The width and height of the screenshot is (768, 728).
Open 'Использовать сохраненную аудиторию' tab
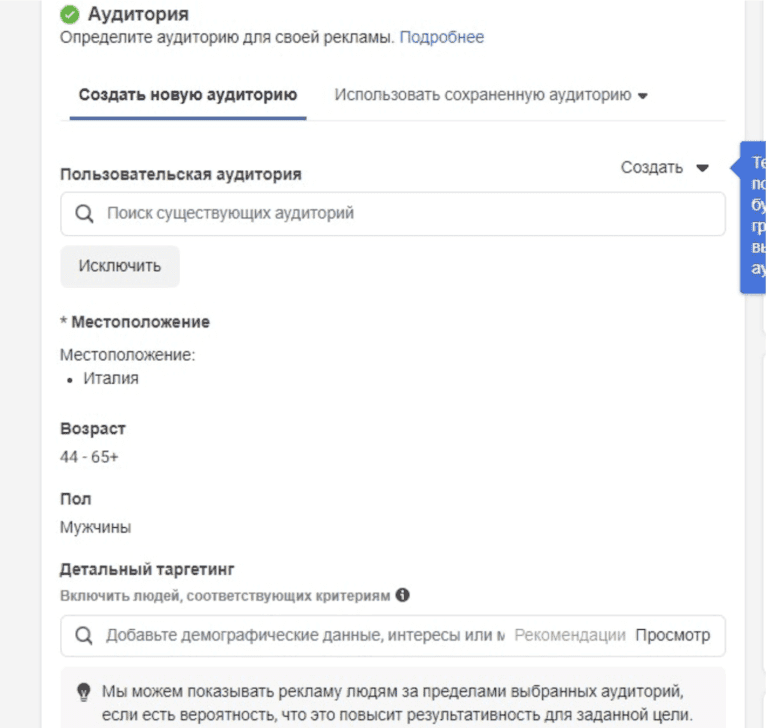[483, 95]
